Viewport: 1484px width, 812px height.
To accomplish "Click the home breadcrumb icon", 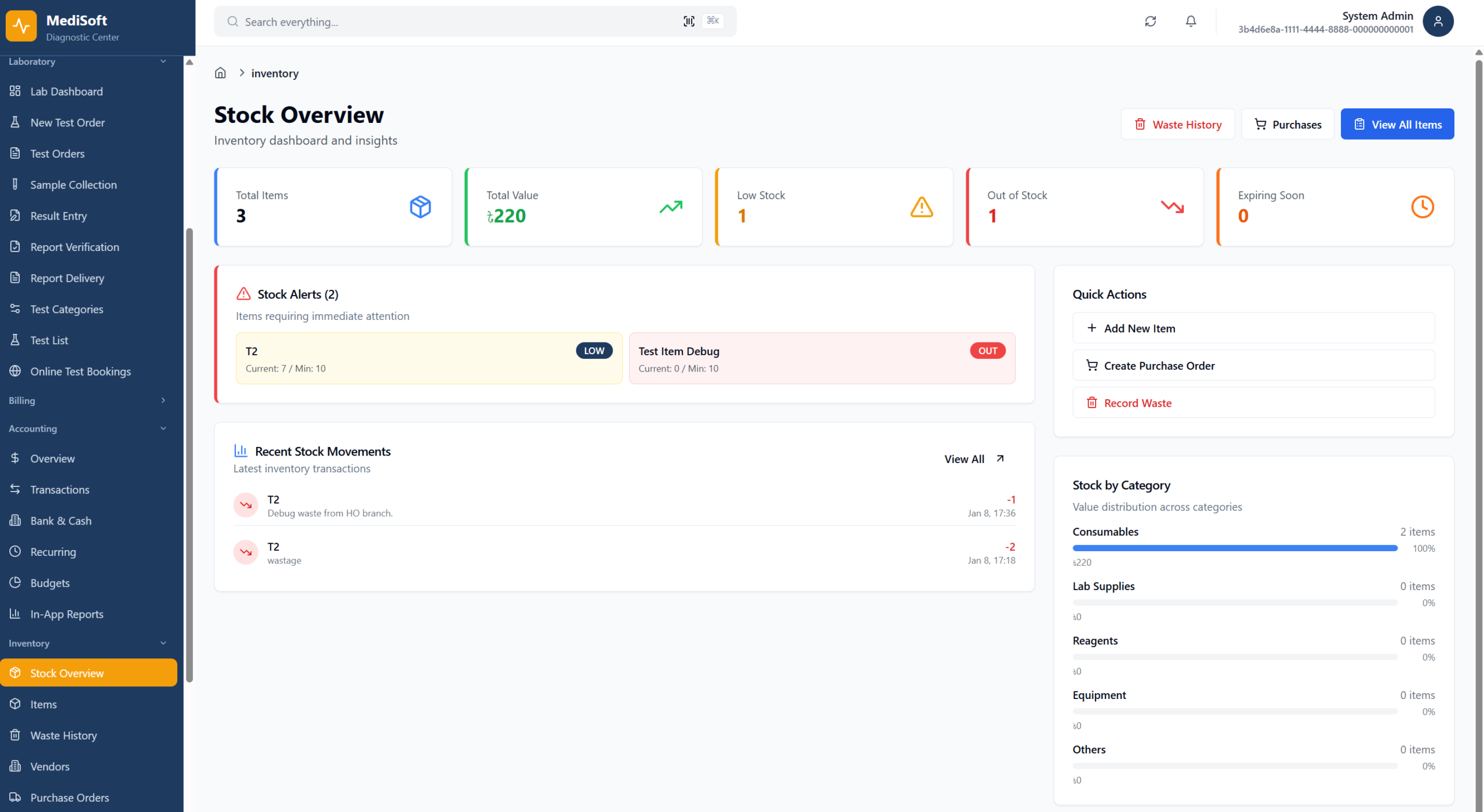I will click(220, 73).
